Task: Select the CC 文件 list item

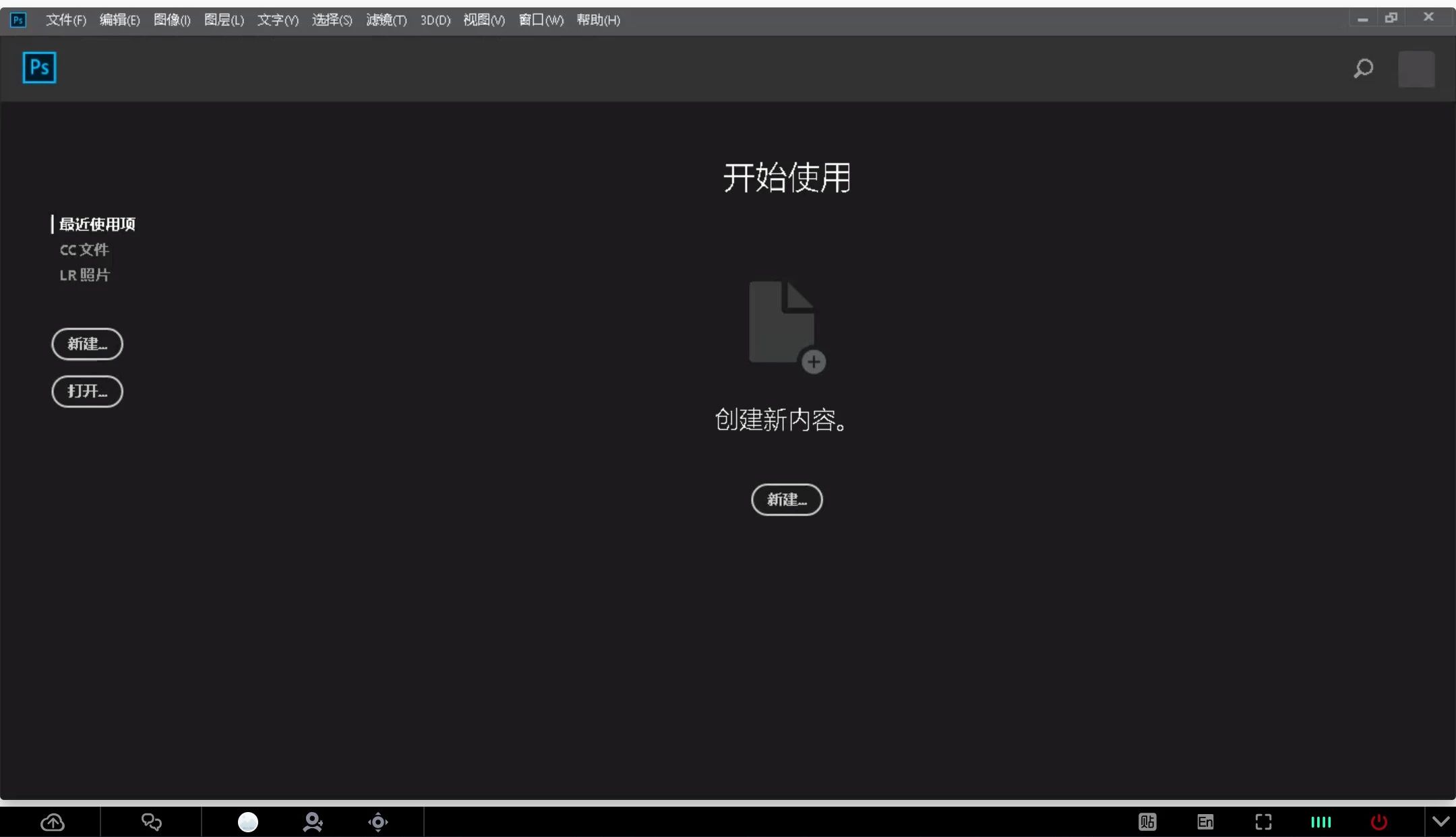Action: [84, 250]
